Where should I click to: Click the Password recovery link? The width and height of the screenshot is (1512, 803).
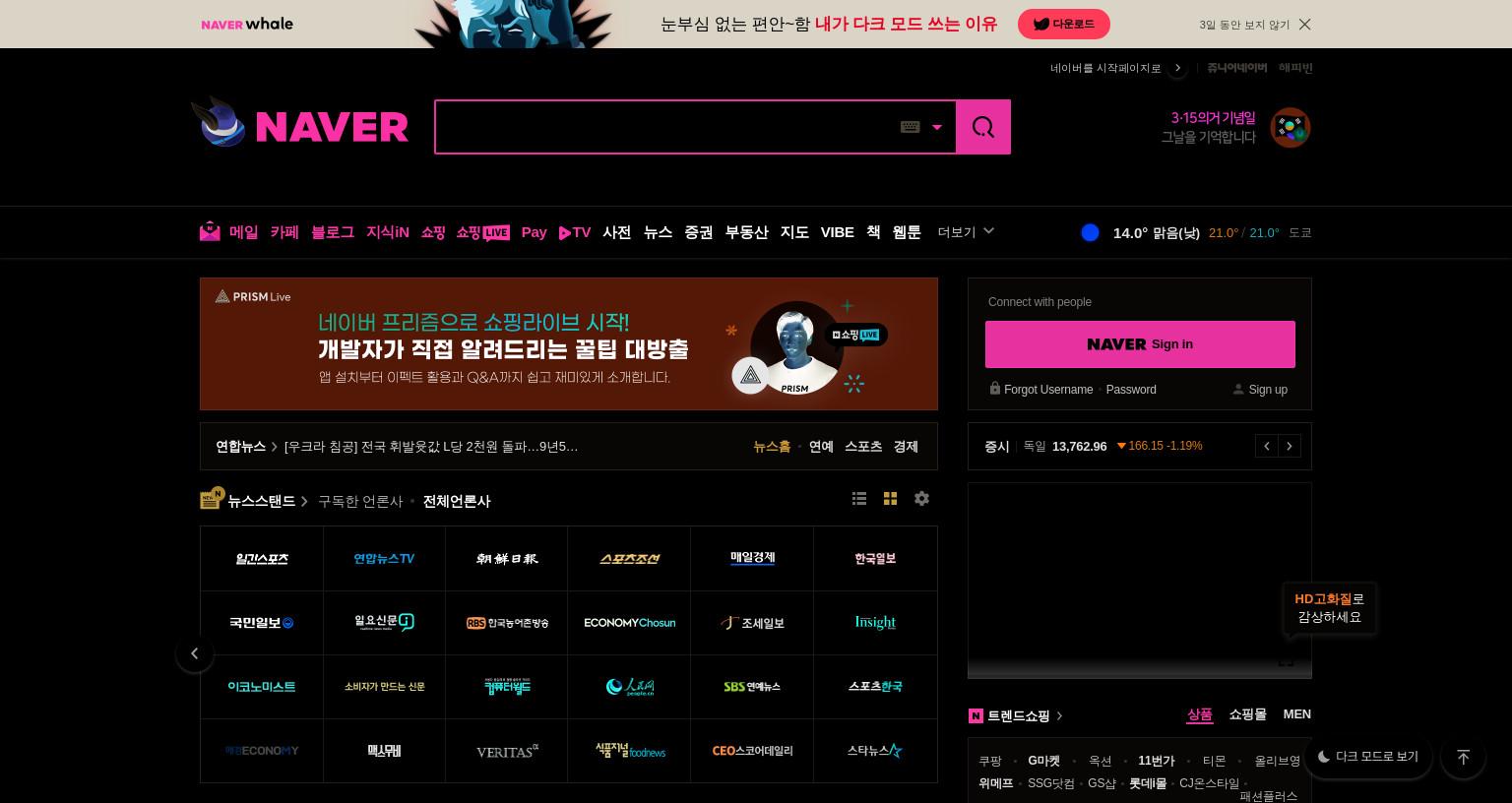pyautogui.click(x=1131, y=390)
